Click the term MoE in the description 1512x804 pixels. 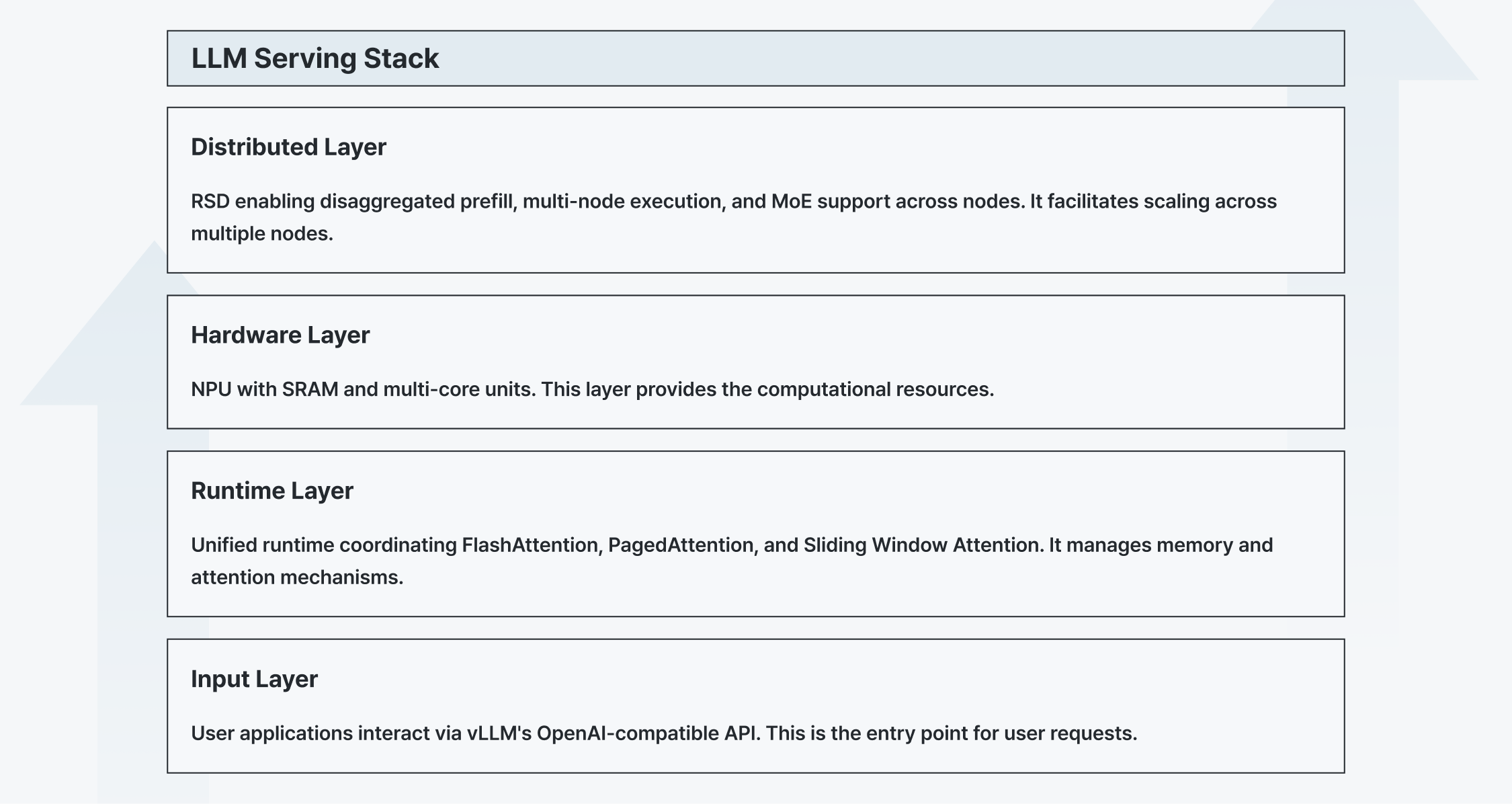(x=792, y=202)
